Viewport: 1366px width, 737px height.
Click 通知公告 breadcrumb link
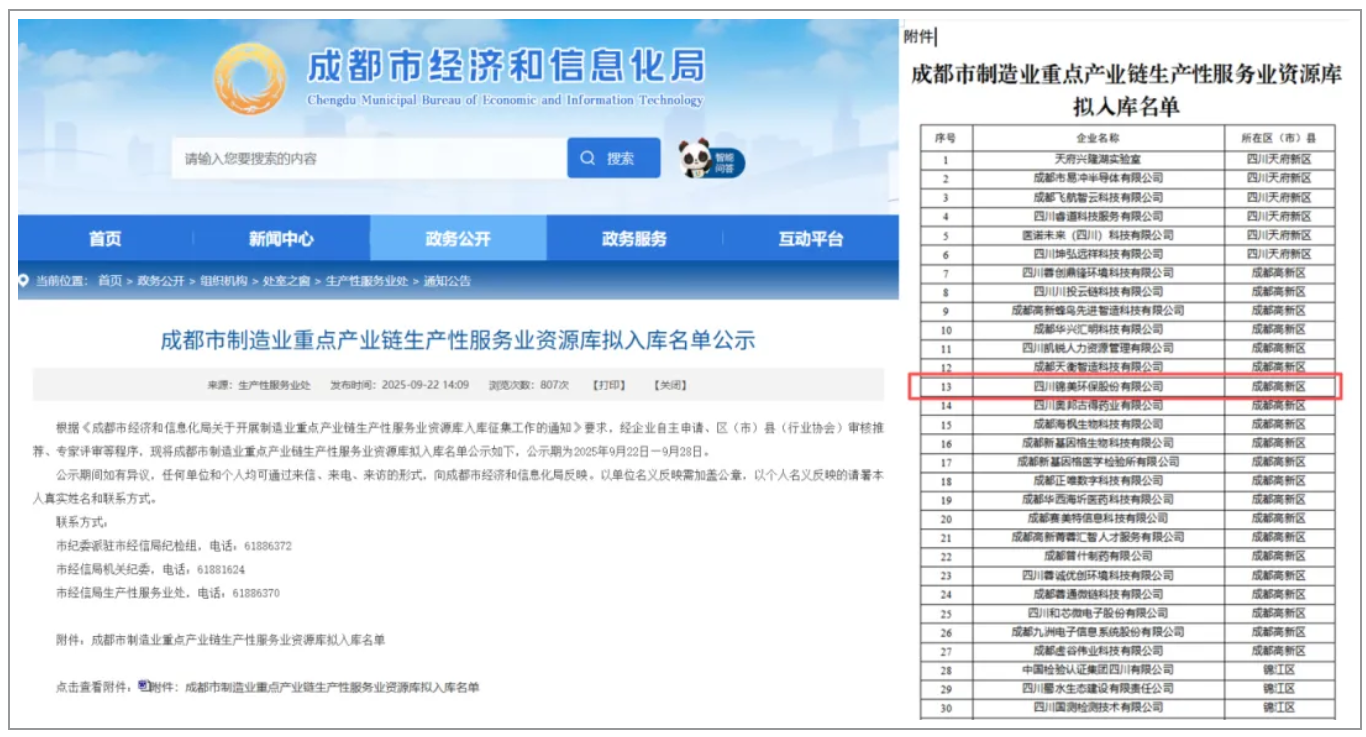coord(447,281)
